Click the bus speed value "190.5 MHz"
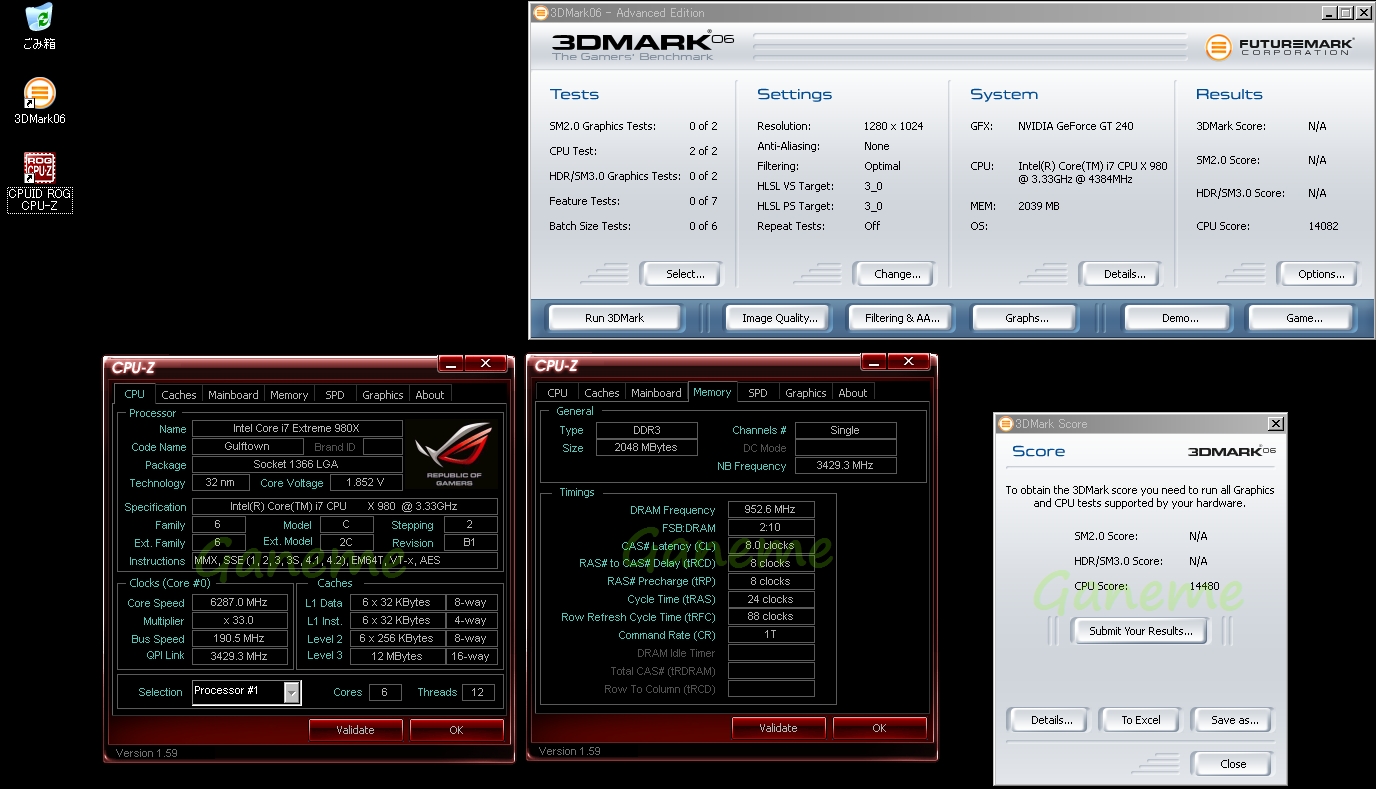This screenshot has width=1376, height=789. (239, 639)
